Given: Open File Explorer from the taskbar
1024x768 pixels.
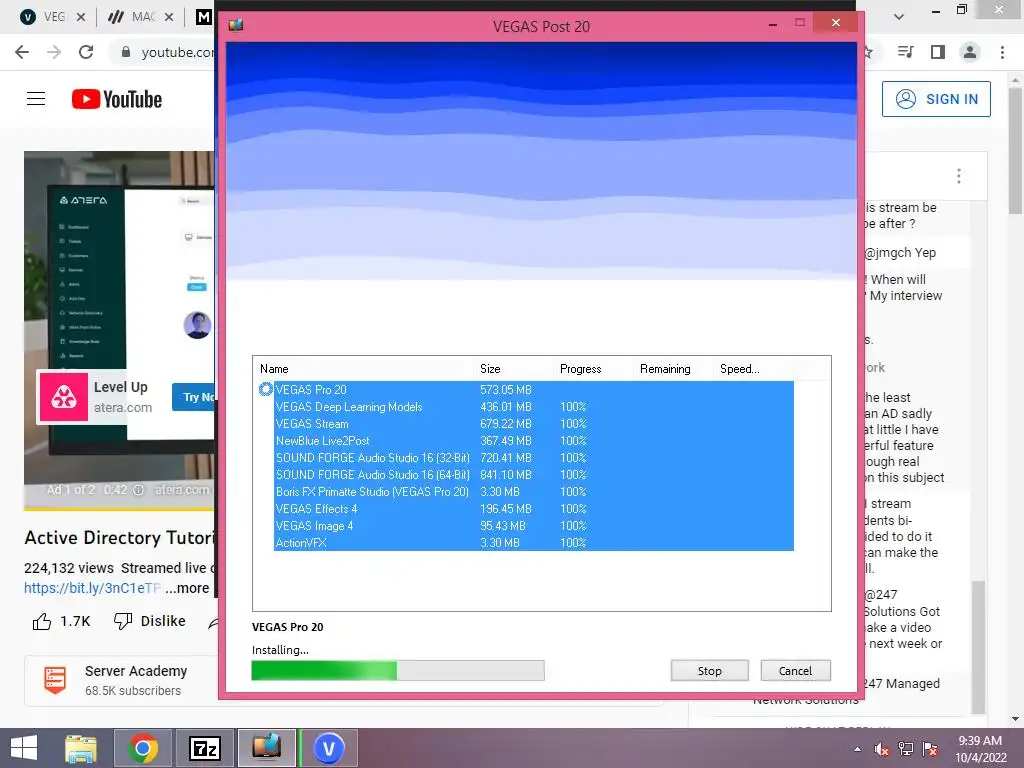Looking at the screenshot, I should (x=80, y=748).
